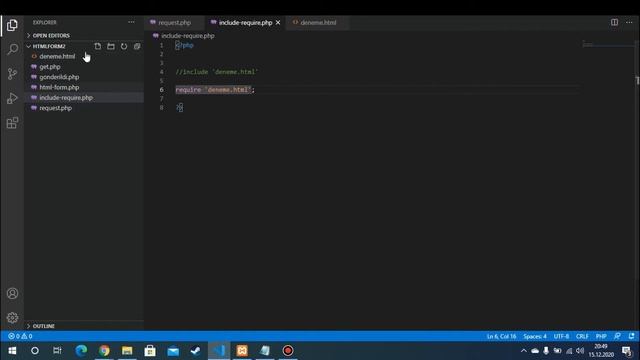Open Google Chrome from the taskbar
This screenshot has height=360, width=640.
click(x=104, y=351)
